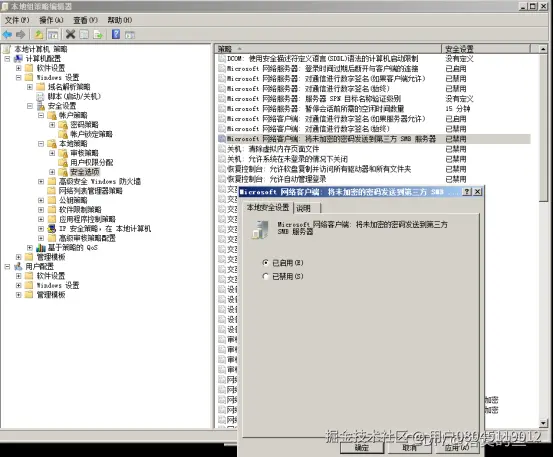554x457 pixels.
Task: Click the black X delete toolbar icon
Action: click(70, 34)
